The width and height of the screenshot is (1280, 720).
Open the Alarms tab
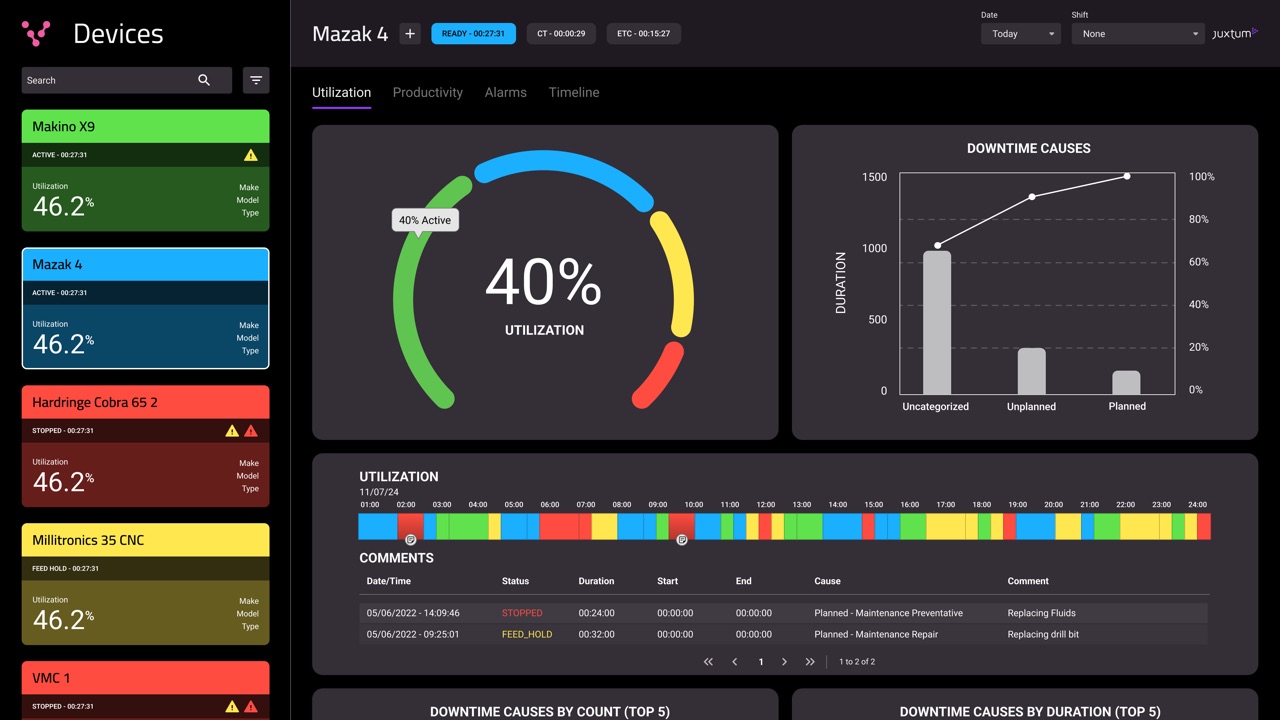pos(505,92)
